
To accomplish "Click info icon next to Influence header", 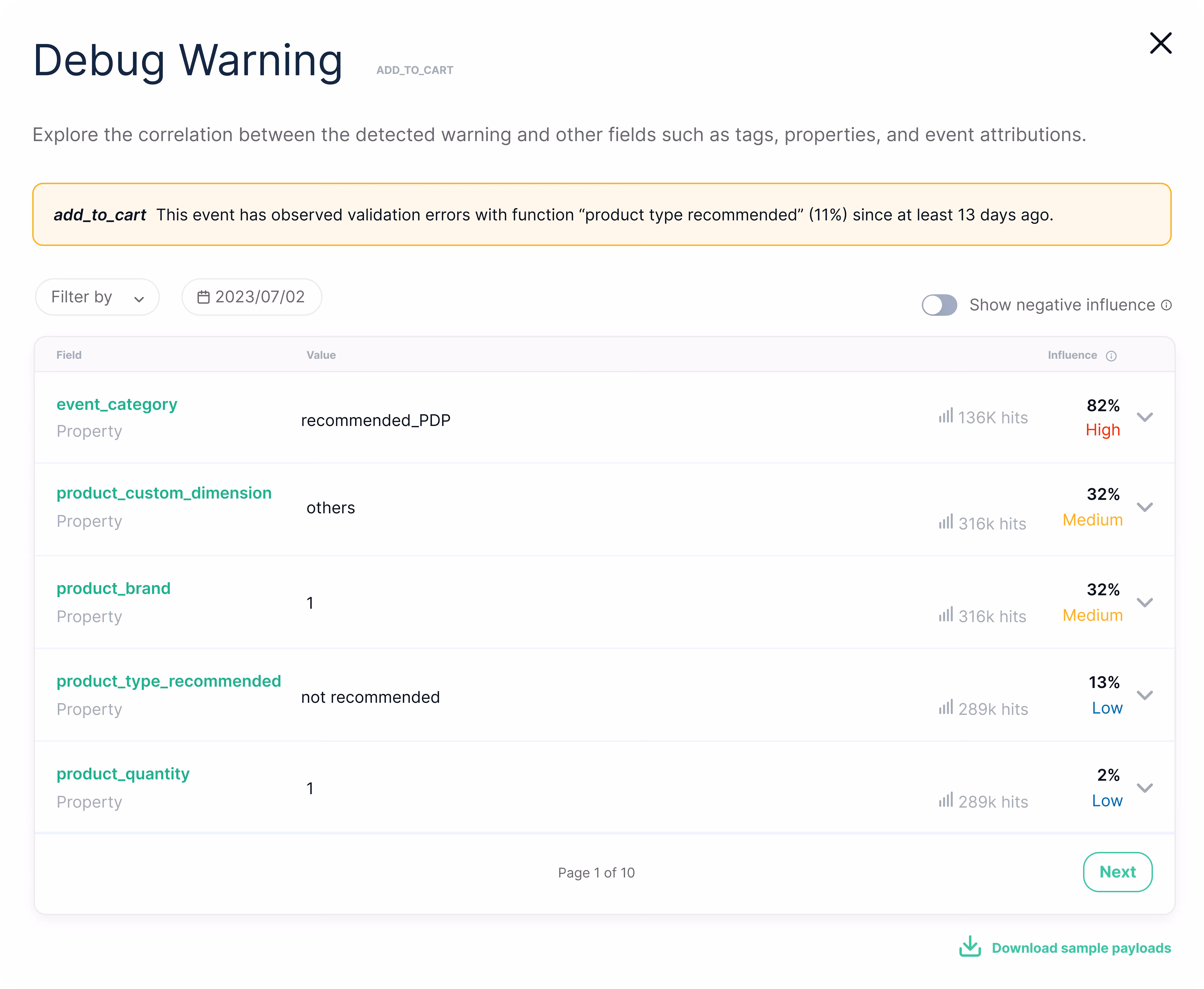I will [1111, 356].
